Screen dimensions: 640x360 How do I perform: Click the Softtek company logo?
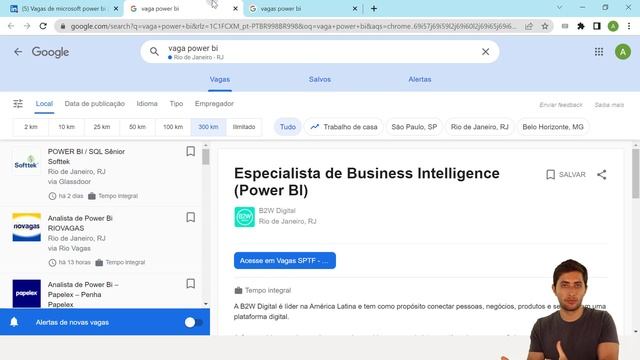[x=27, y=162]
